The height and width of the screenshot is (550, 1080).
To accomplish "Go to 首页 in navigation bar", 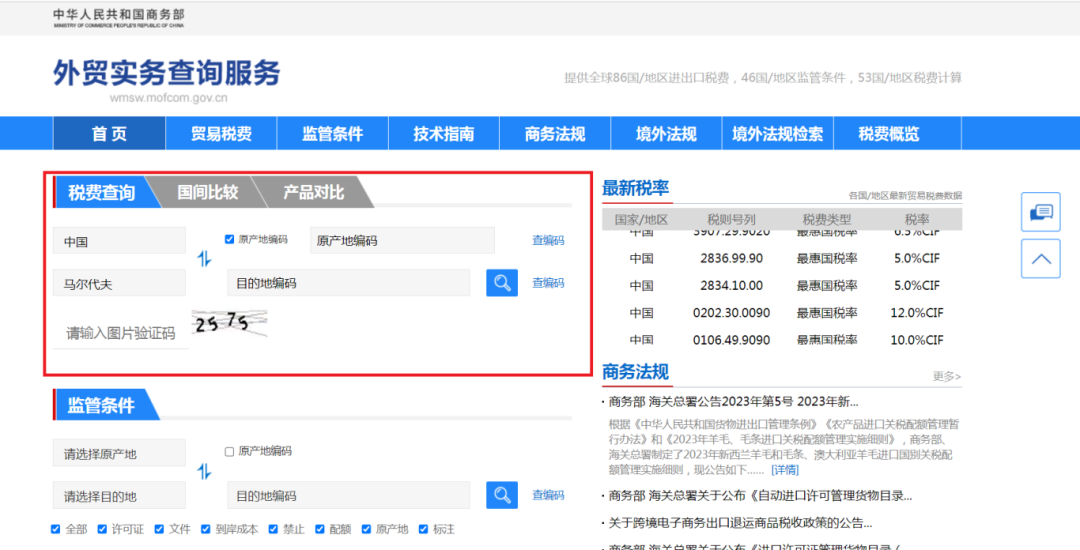I will pos(110,134).
